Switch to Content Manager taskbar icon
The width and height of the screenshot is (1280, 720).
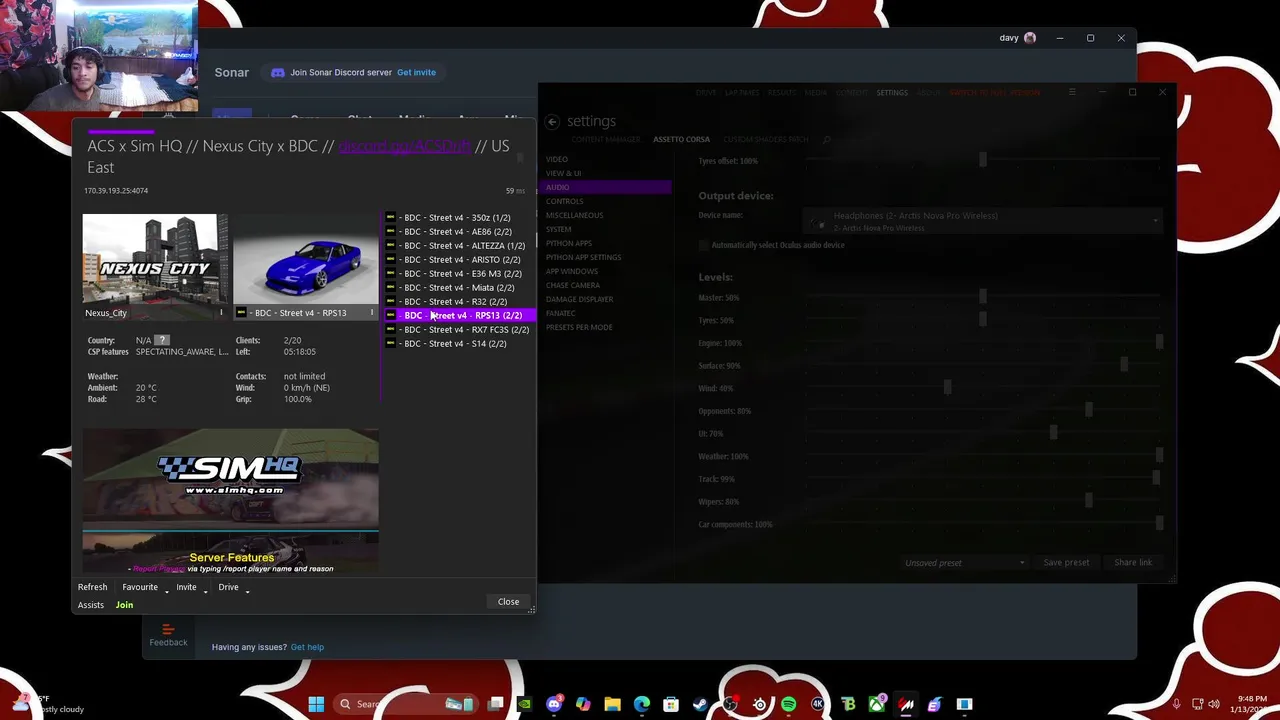point(906,704)
